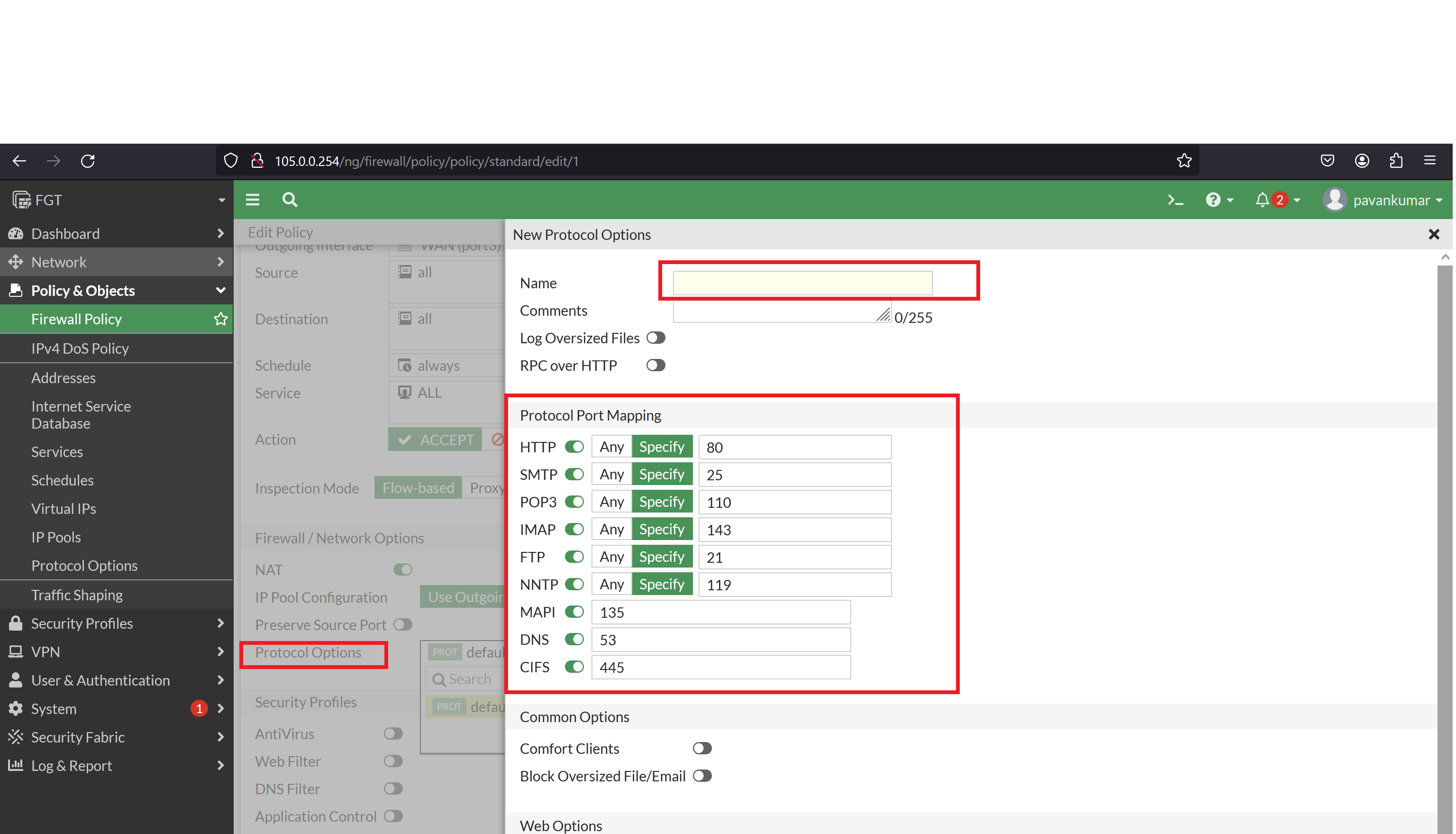Click the favorite star on Firewall Policy
1456x834 pixels.
coord(221,319)
